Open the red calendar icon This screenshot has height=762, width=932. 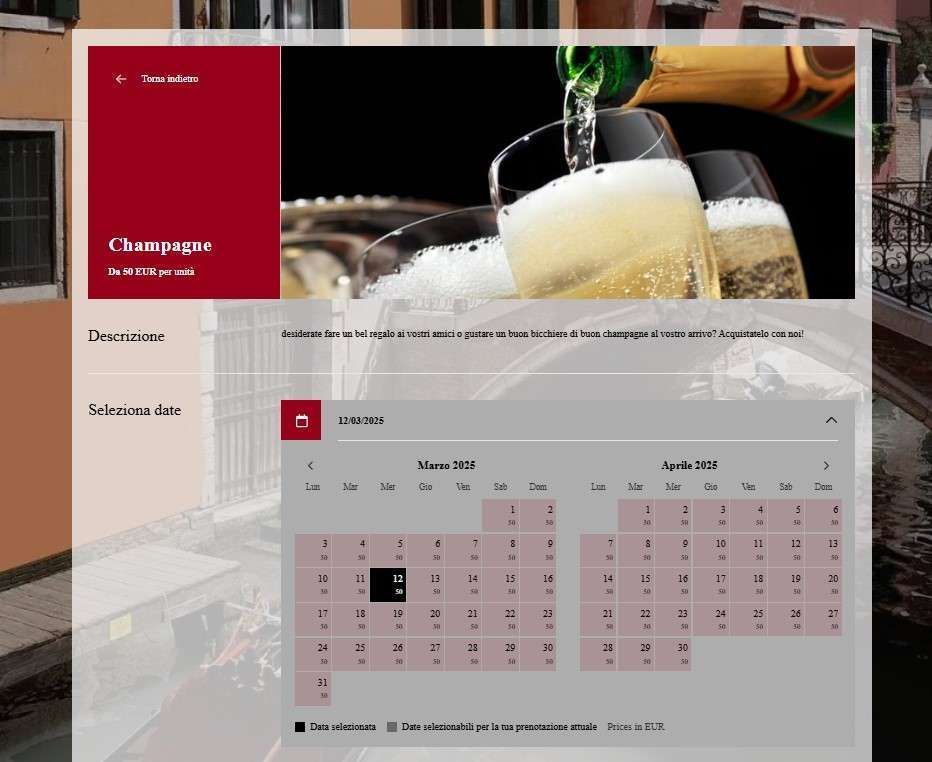pyautogui.click(x=299, y=420)
